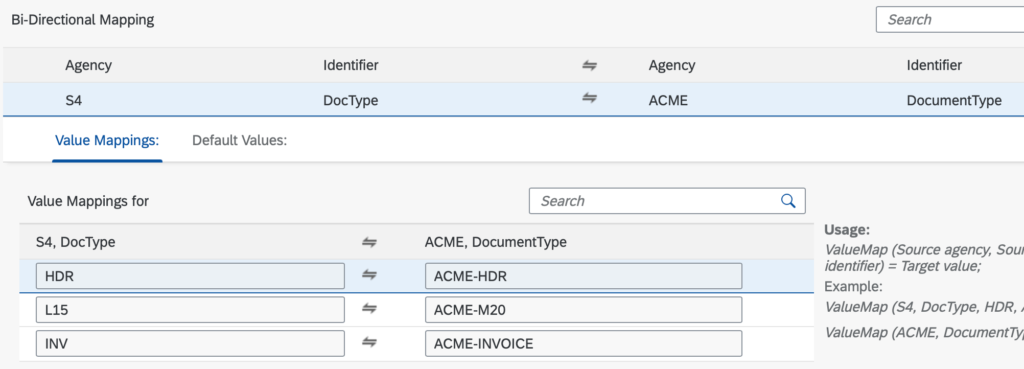Click bidirectional arrow icon in L15 row
1024x369 pixels.
pos(370,310)
